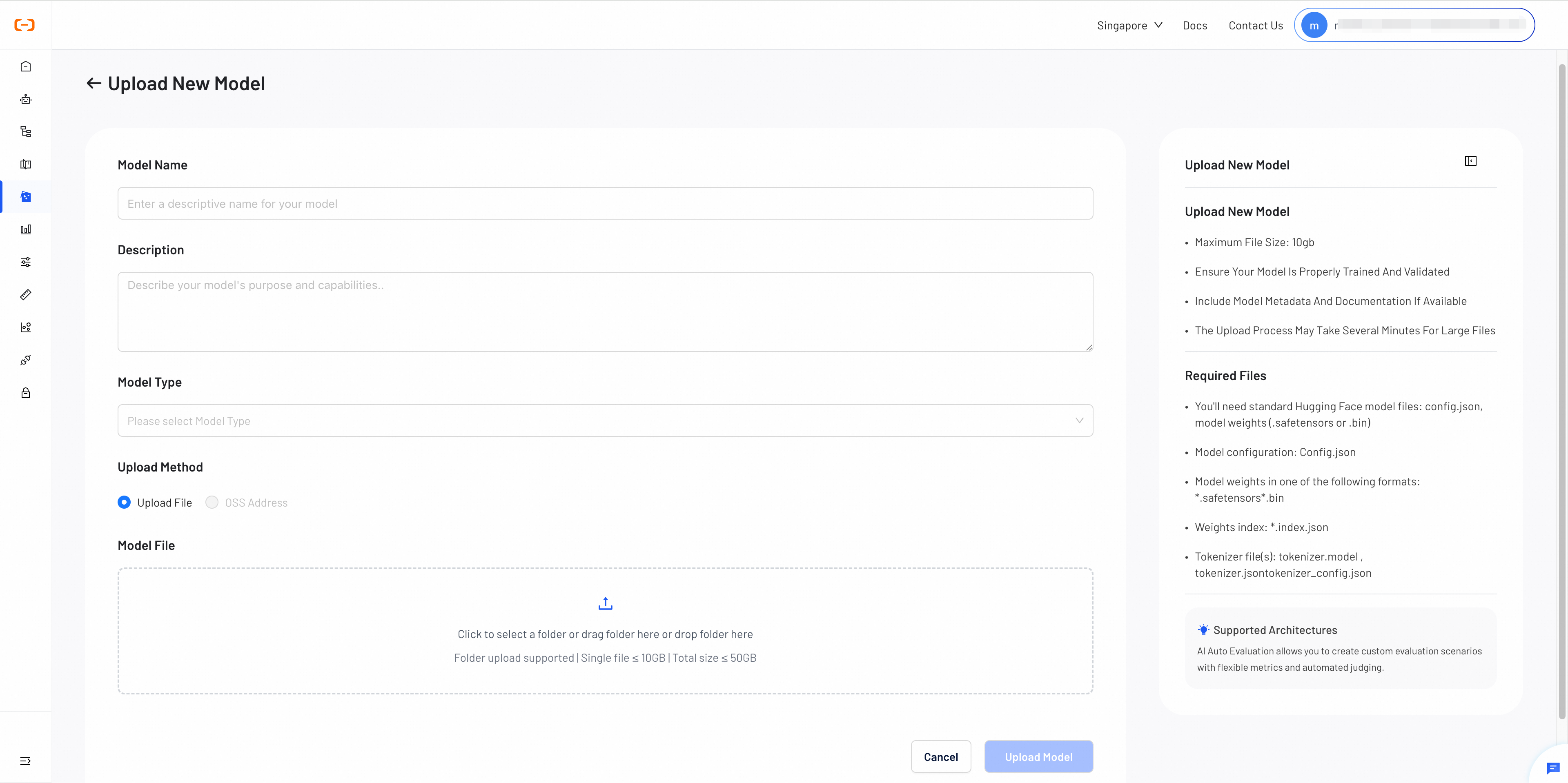
Task: Click the 'Upload Method' label
Action: point(160,467)
